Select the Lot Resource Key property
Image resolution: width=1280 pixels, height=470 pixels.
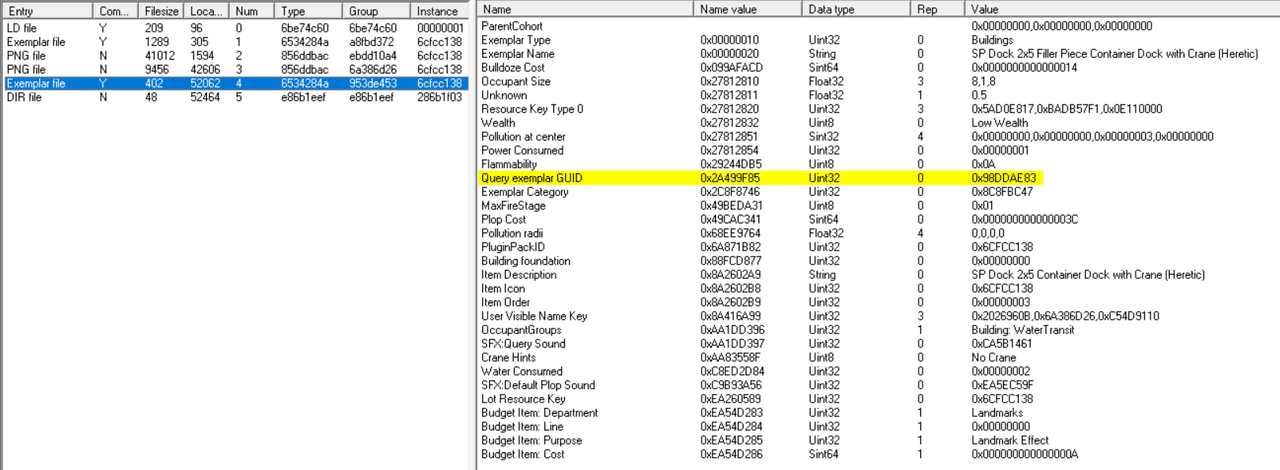pyautogui.click(x=878, y=399)
